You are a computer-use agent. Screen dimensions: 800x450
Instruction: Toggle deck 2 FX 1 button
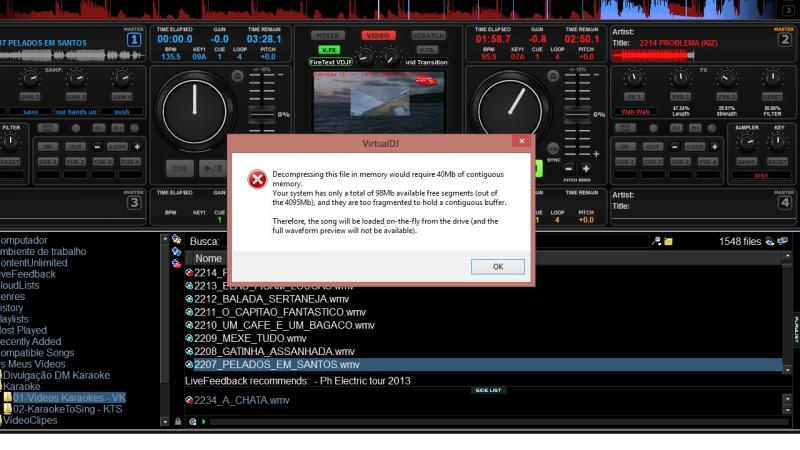click(634, 96)
